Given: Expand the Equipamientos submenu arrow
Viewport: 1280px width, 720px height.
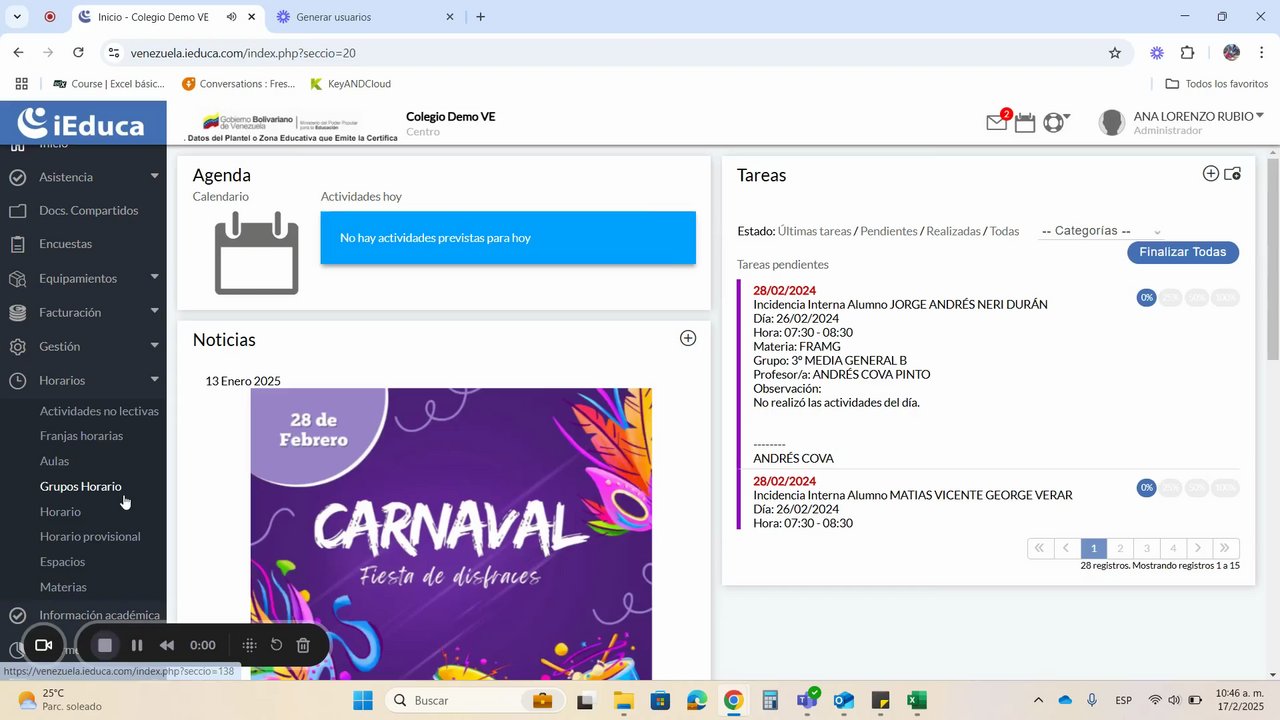Looking at the screenshot, I should [155, 277].
